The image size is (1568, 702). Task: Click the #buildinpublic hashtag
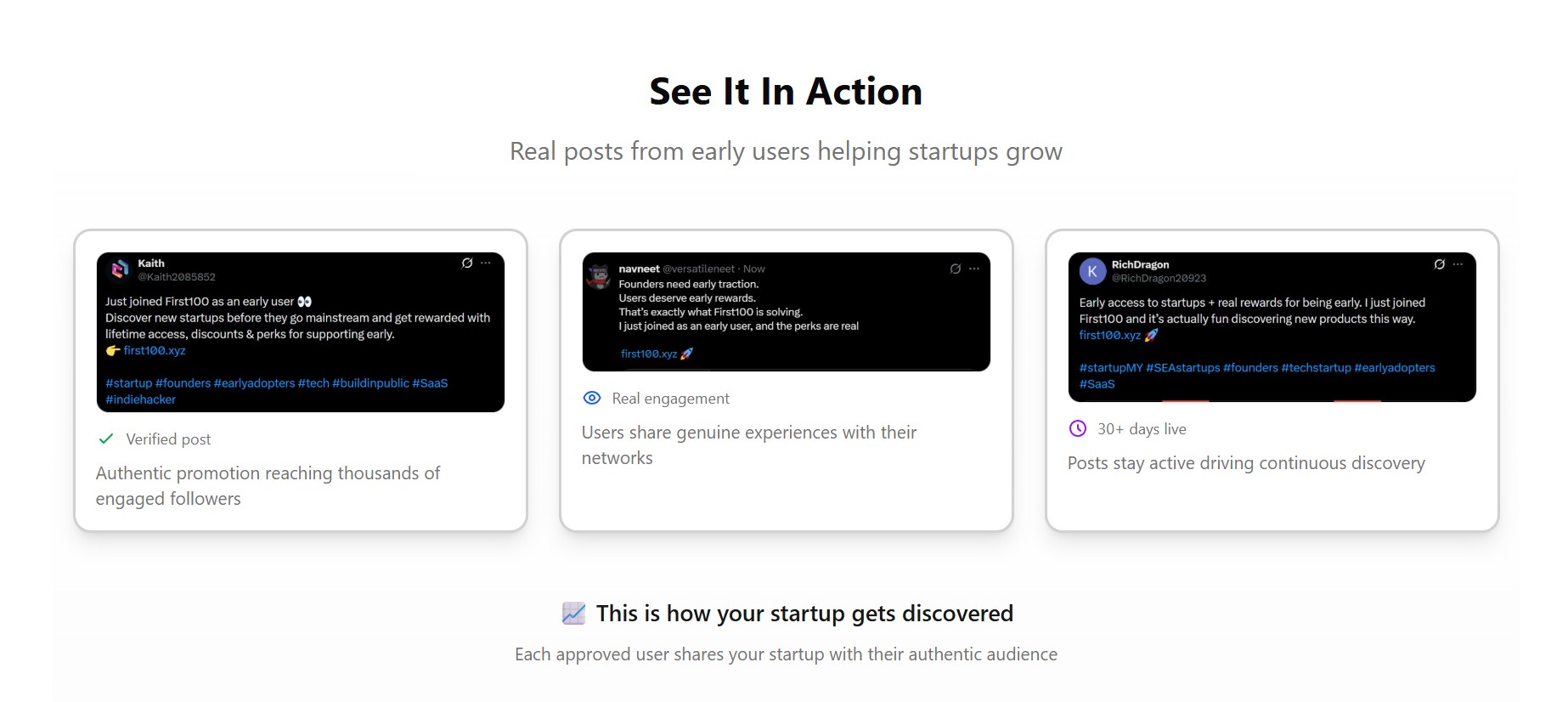[x=370, y=383]
